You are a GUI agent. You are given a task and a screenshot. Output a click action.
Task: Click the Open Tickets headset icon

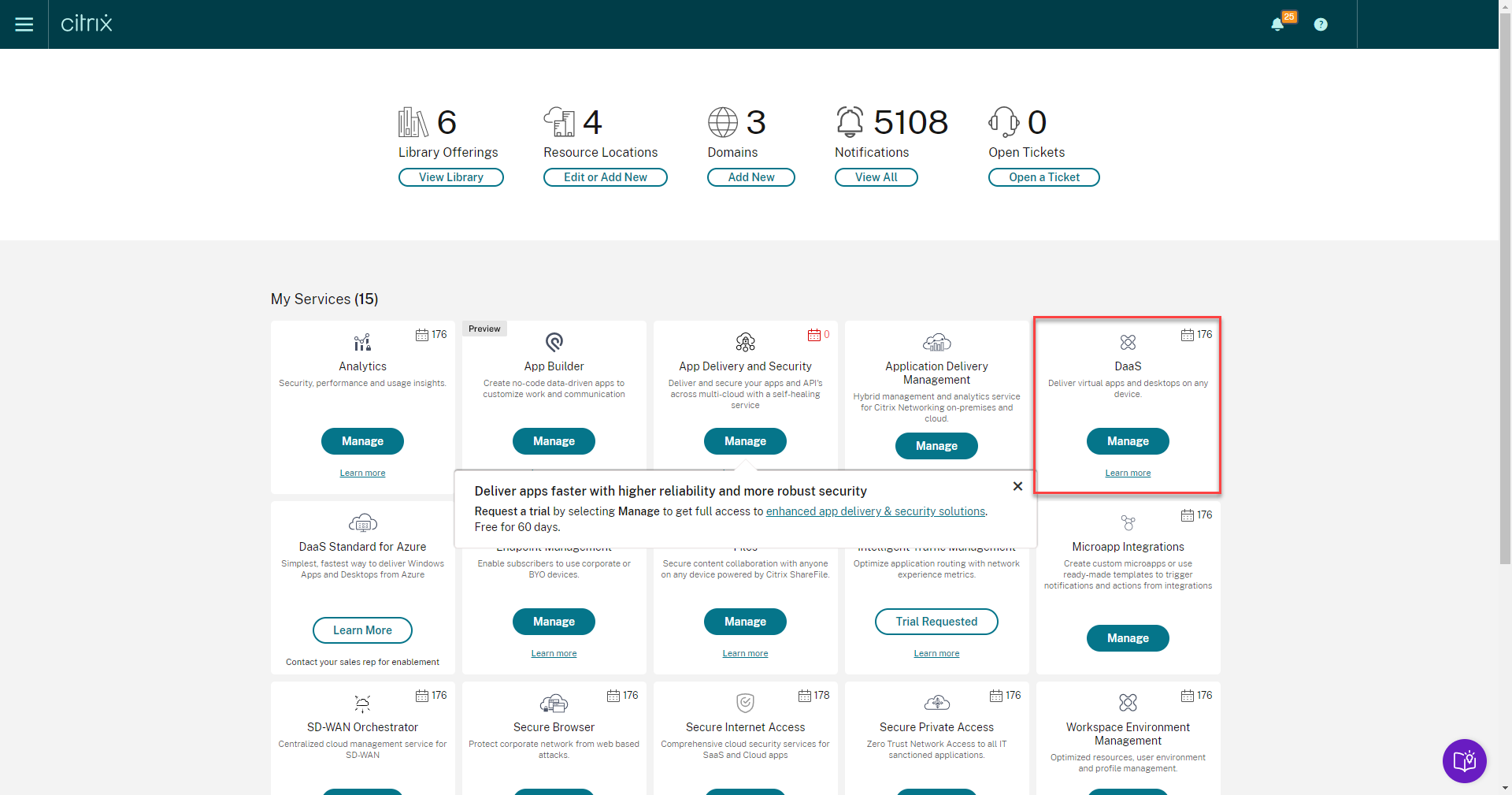1004,122
